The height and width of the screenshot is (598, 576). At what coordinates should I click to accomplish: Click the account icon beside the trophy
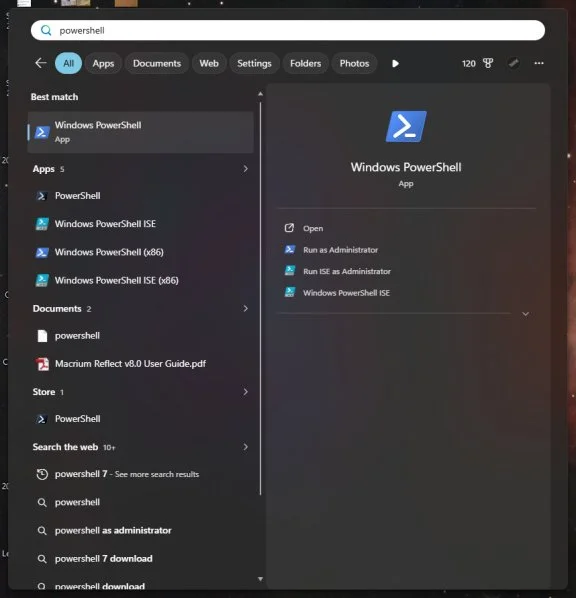click(x=513, y=63)
